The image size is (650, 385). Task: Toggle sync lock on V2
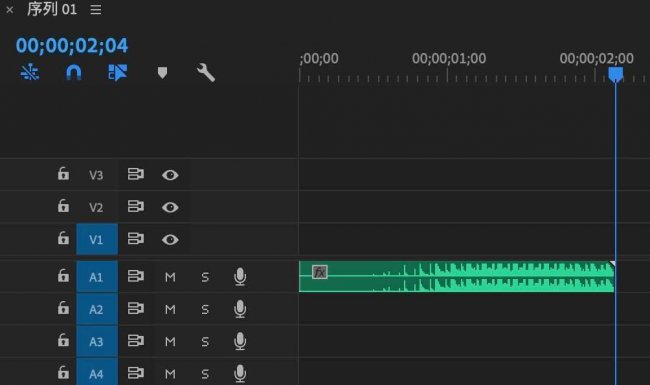[x=136, y=206]
